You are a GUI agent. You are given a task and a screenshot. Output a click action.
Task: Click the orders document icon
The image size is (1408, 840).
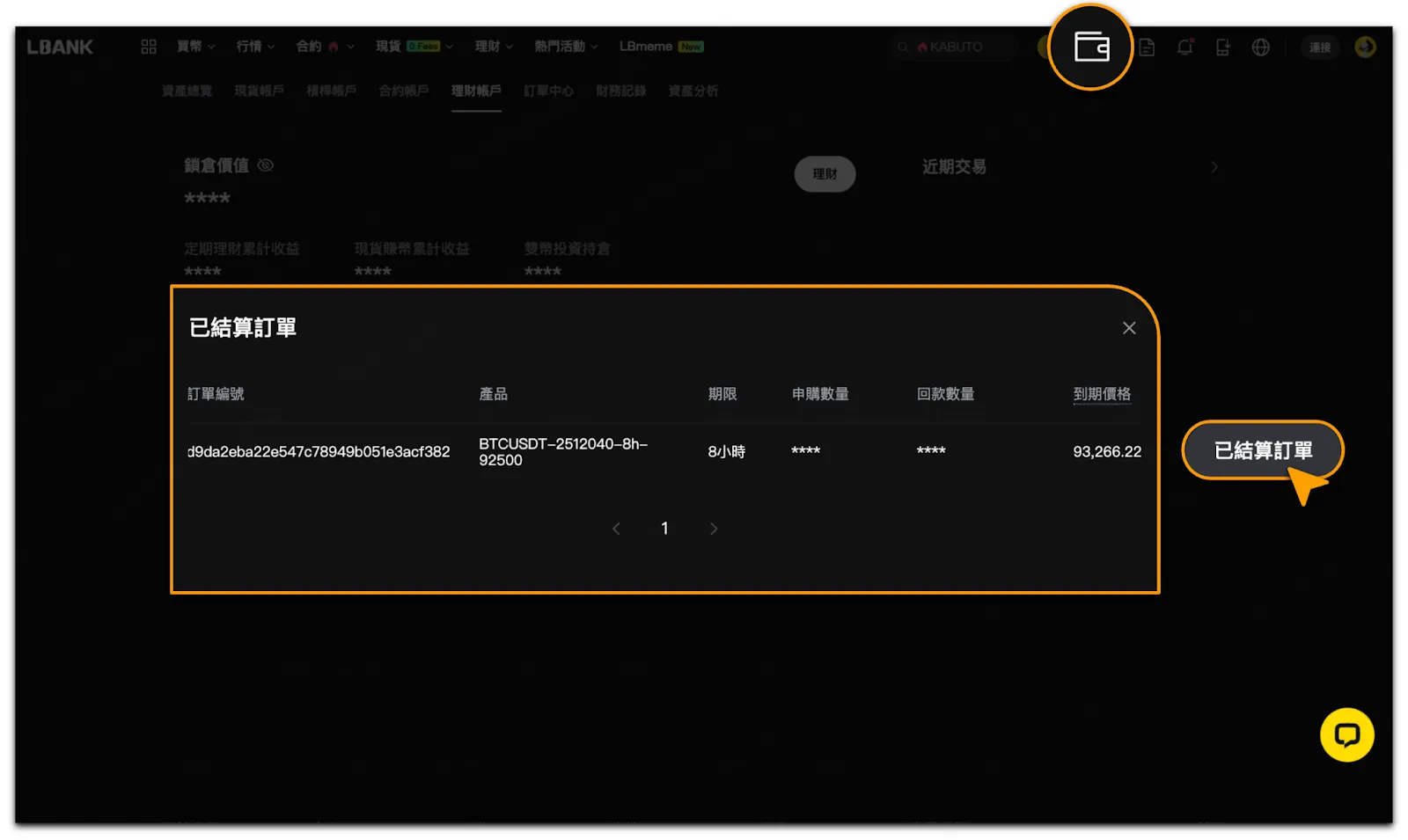pos(1147,47)
